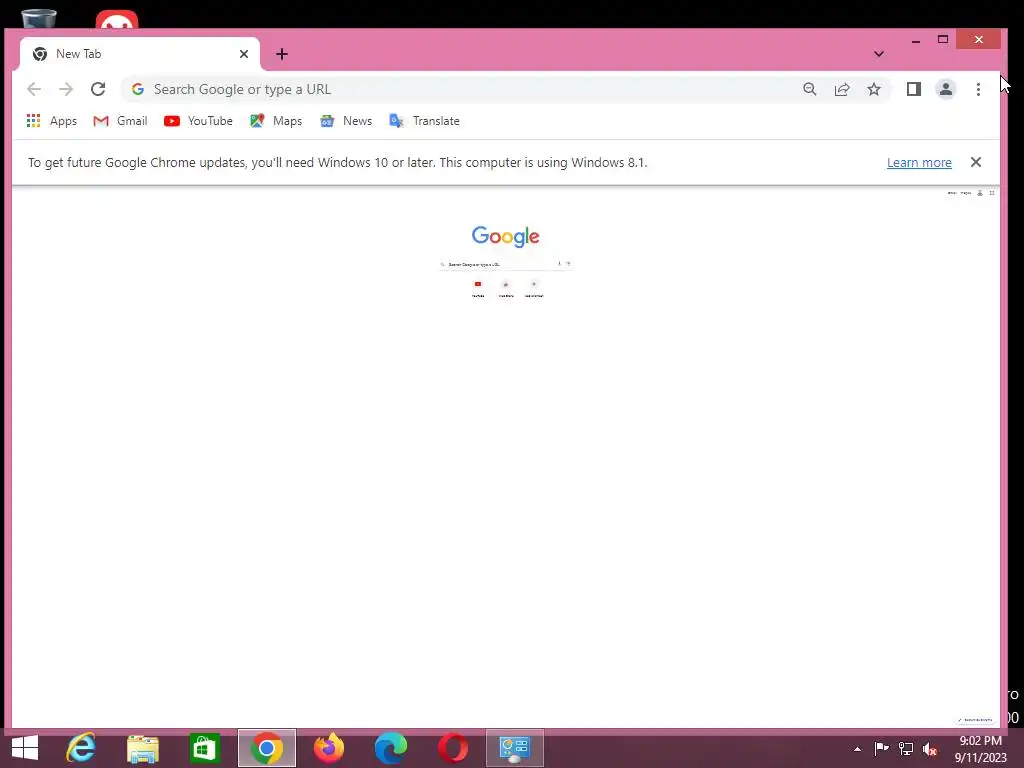Open the Translate bookmark

tap(424, 121)
